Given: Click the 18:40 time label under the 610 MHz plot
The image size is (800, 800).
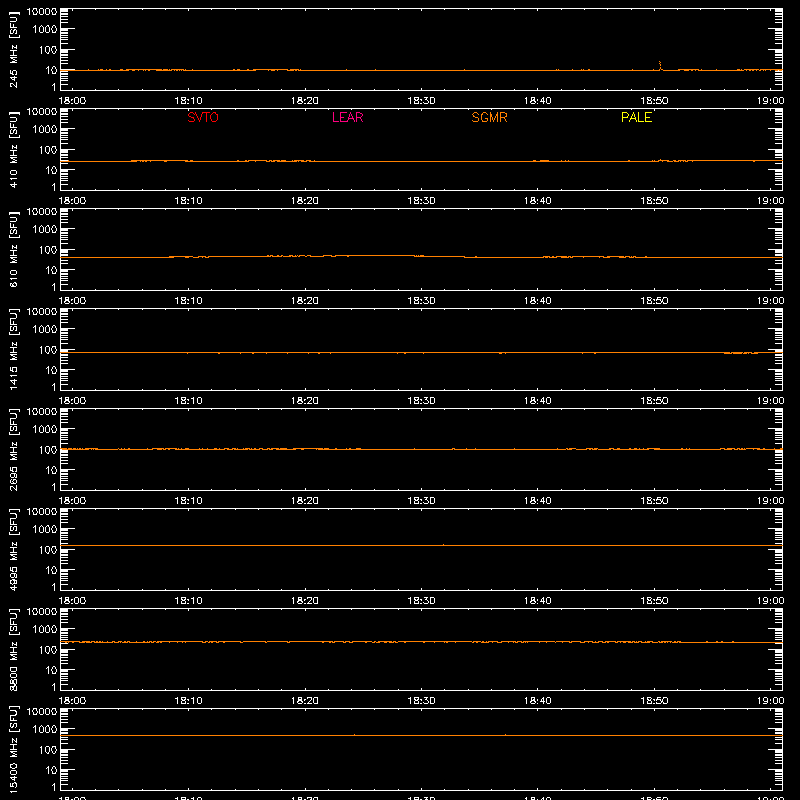Looking at the screenshot, I should (538, 301).
